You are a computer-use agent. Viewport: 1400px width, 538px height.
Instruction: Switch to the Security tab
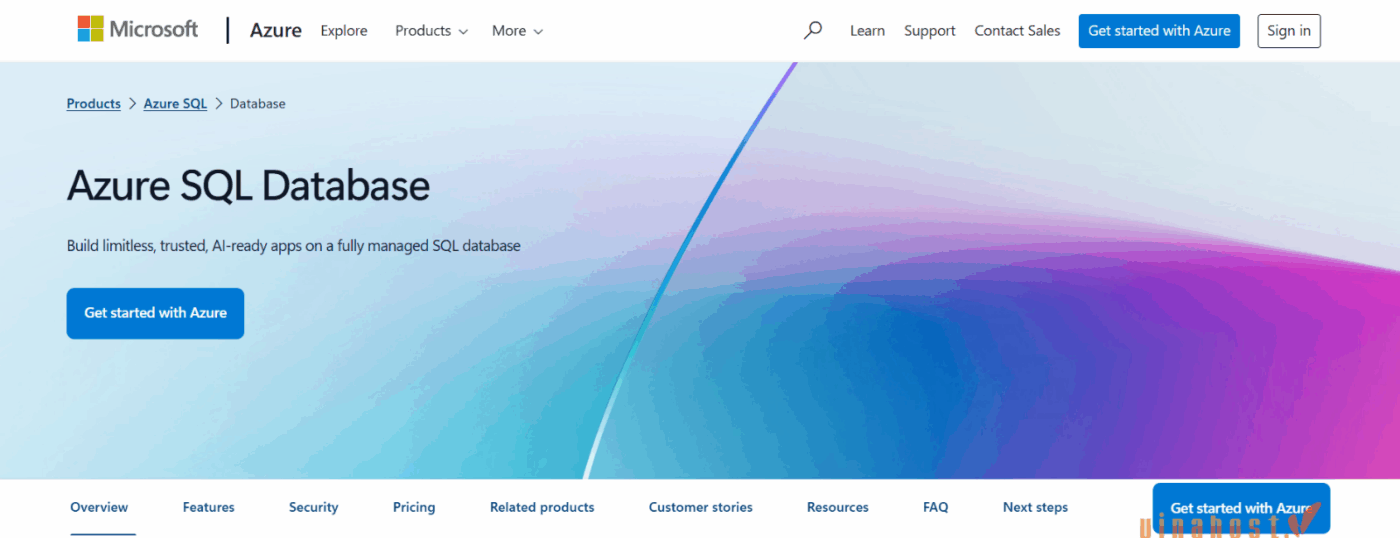pos(314,507)
